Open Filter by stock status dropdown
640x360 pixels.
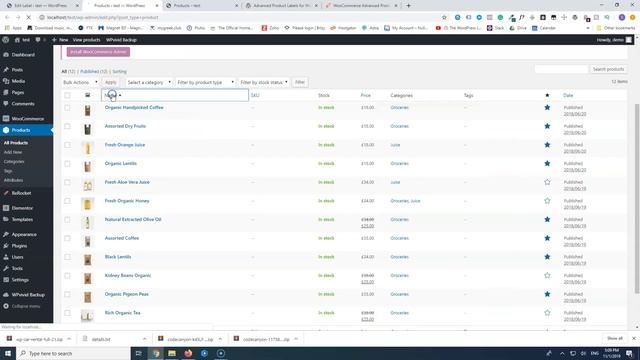click(x=264, y=82)
